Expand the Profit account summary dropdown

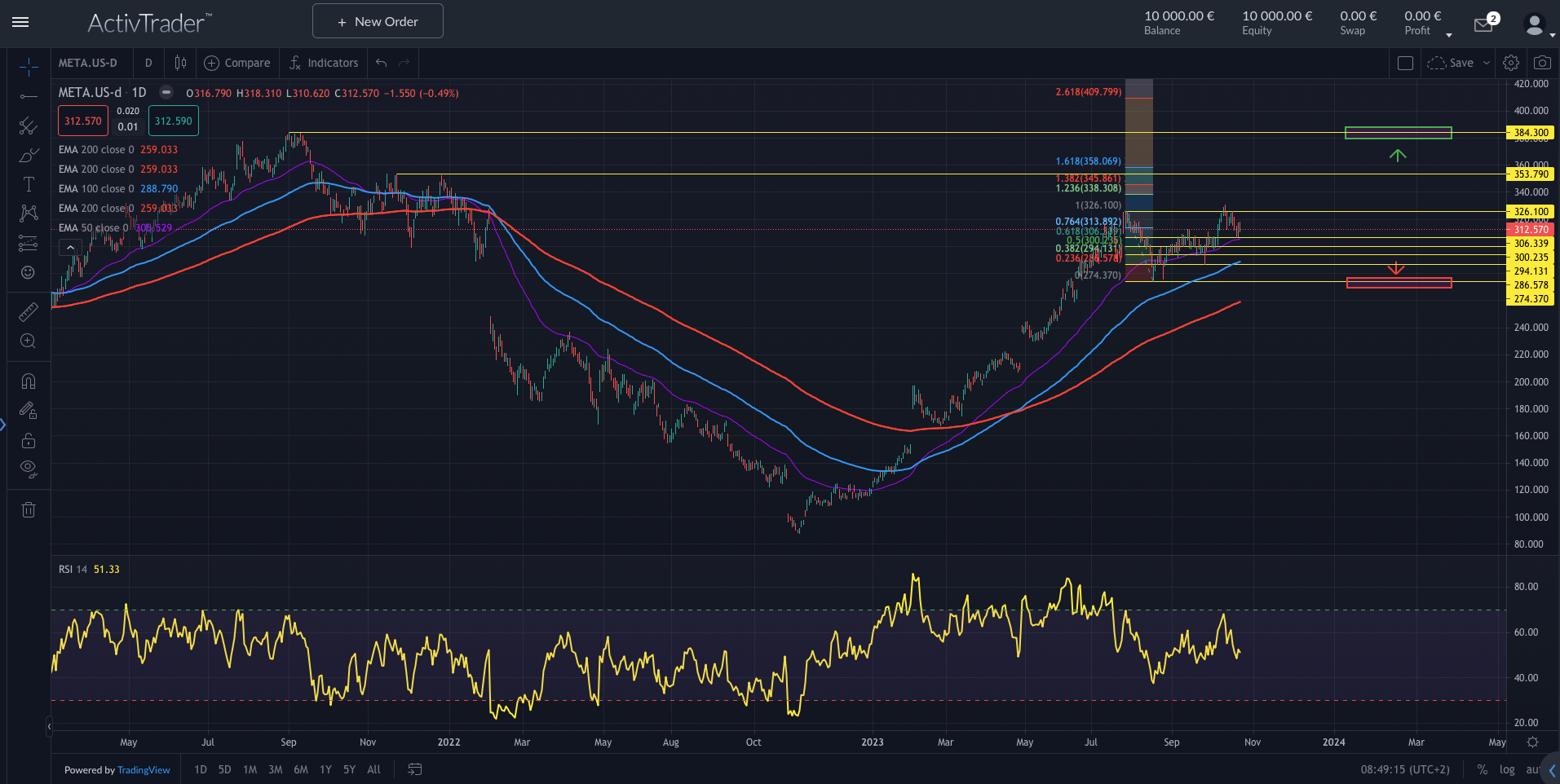pyautogui.click(x=1449, y=34)
